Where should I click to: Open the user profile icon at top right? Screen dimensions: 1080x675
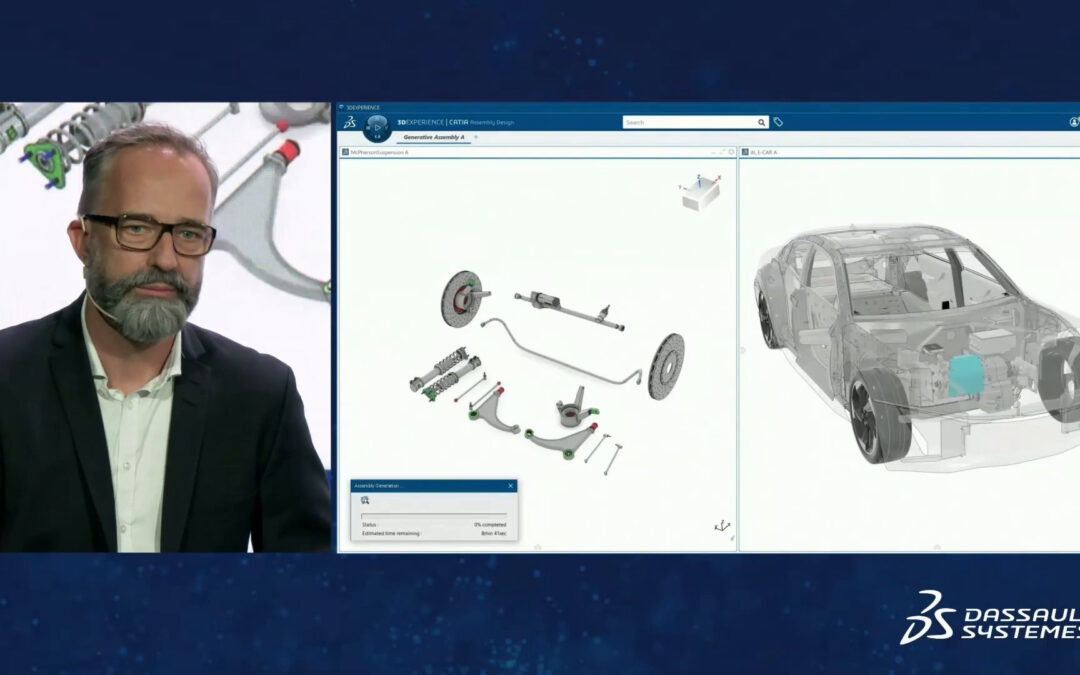[1074, 122]
